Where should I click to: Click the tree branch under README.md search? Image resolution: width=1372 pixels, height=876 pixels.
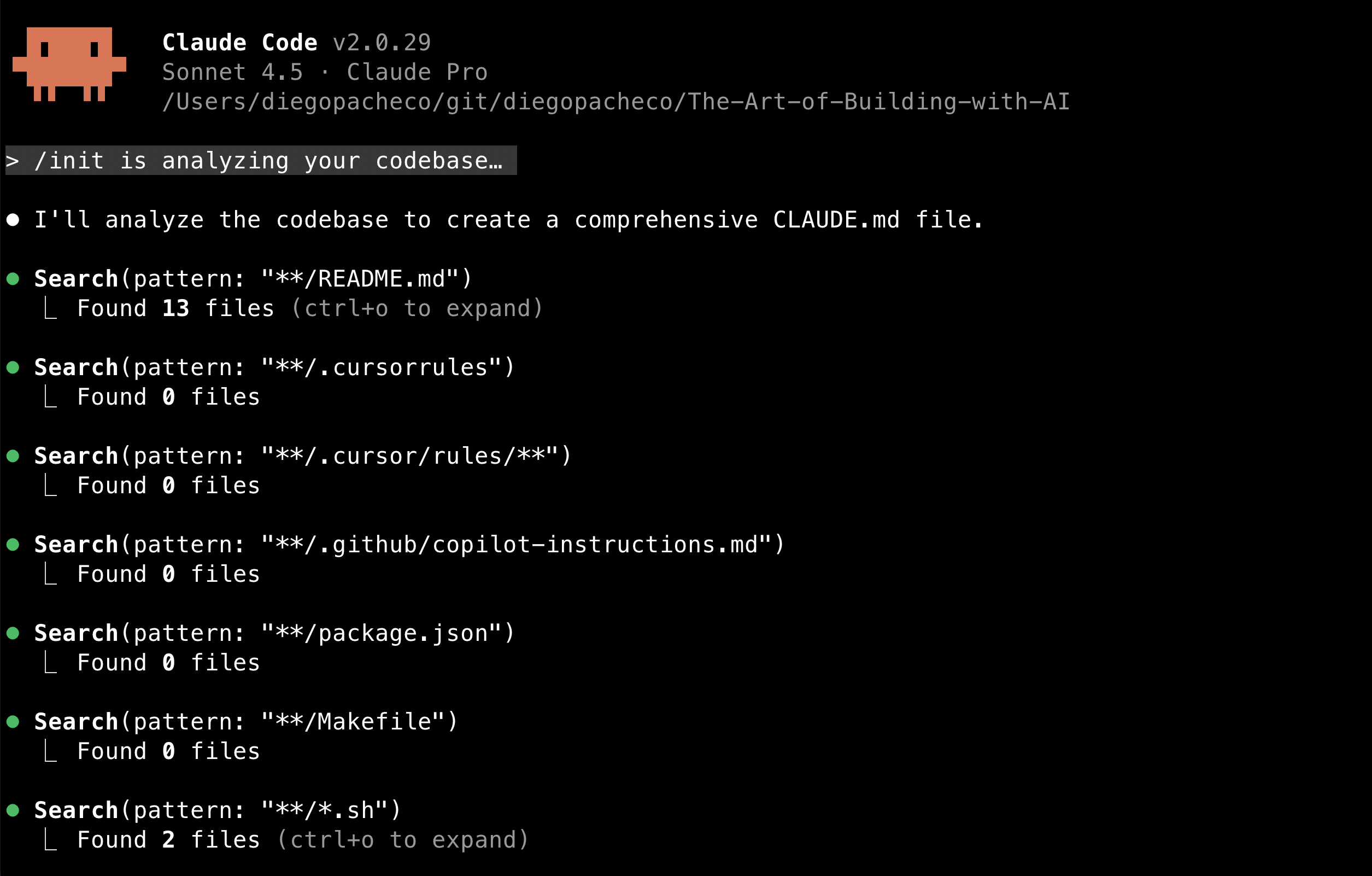pyautogui.click(x=51, y=308)
